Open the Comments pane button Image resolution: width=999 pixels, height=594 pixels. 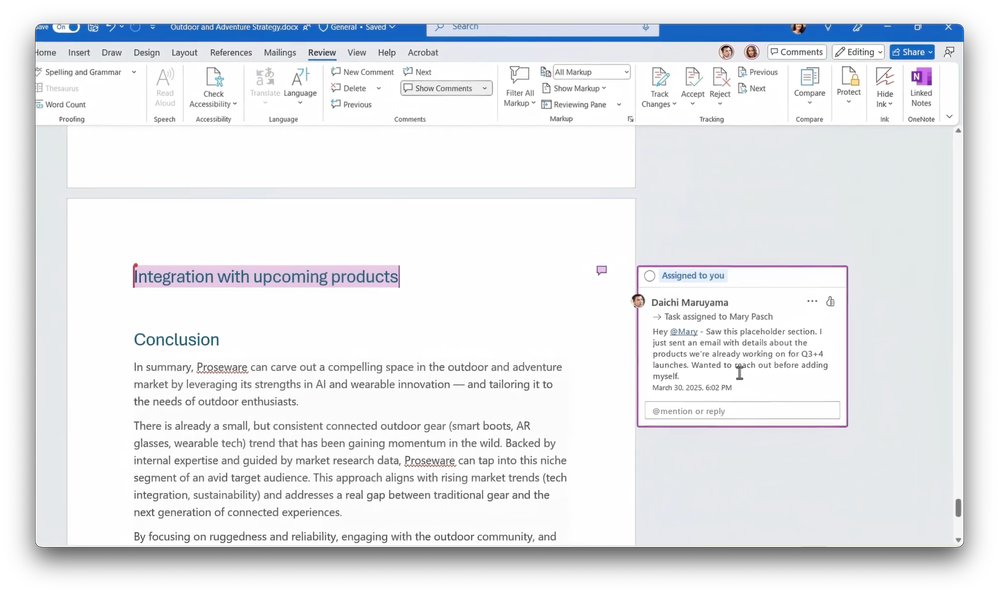[796, 52]
